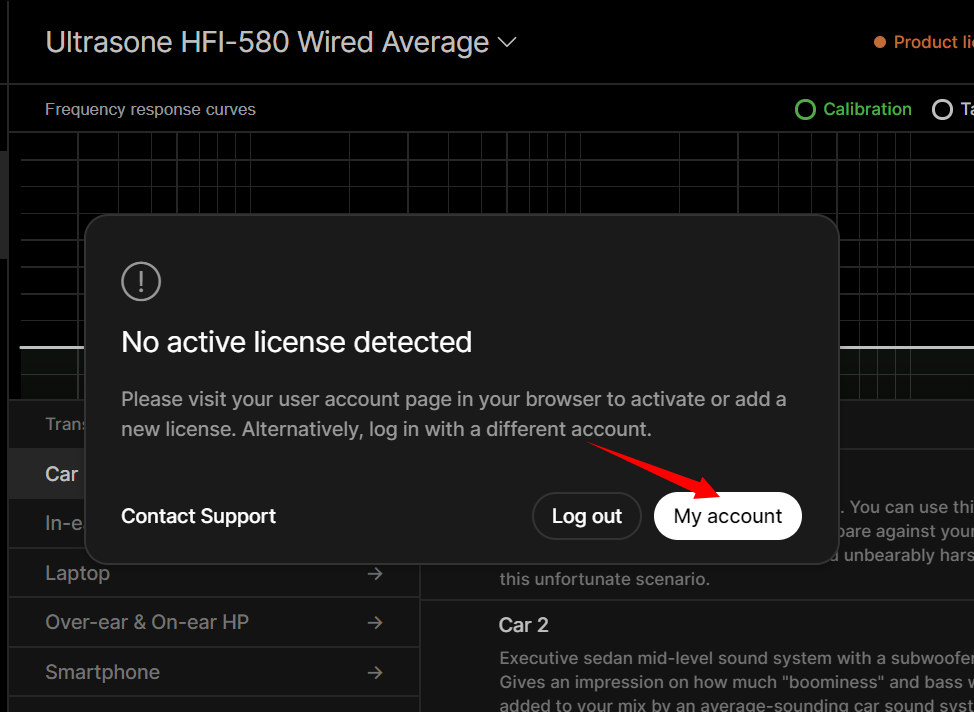Viewport: 974px width, 712px height.
Task: Click the scrollbar on the left edge
Action: pyautogui.click(x=4, y=205)
